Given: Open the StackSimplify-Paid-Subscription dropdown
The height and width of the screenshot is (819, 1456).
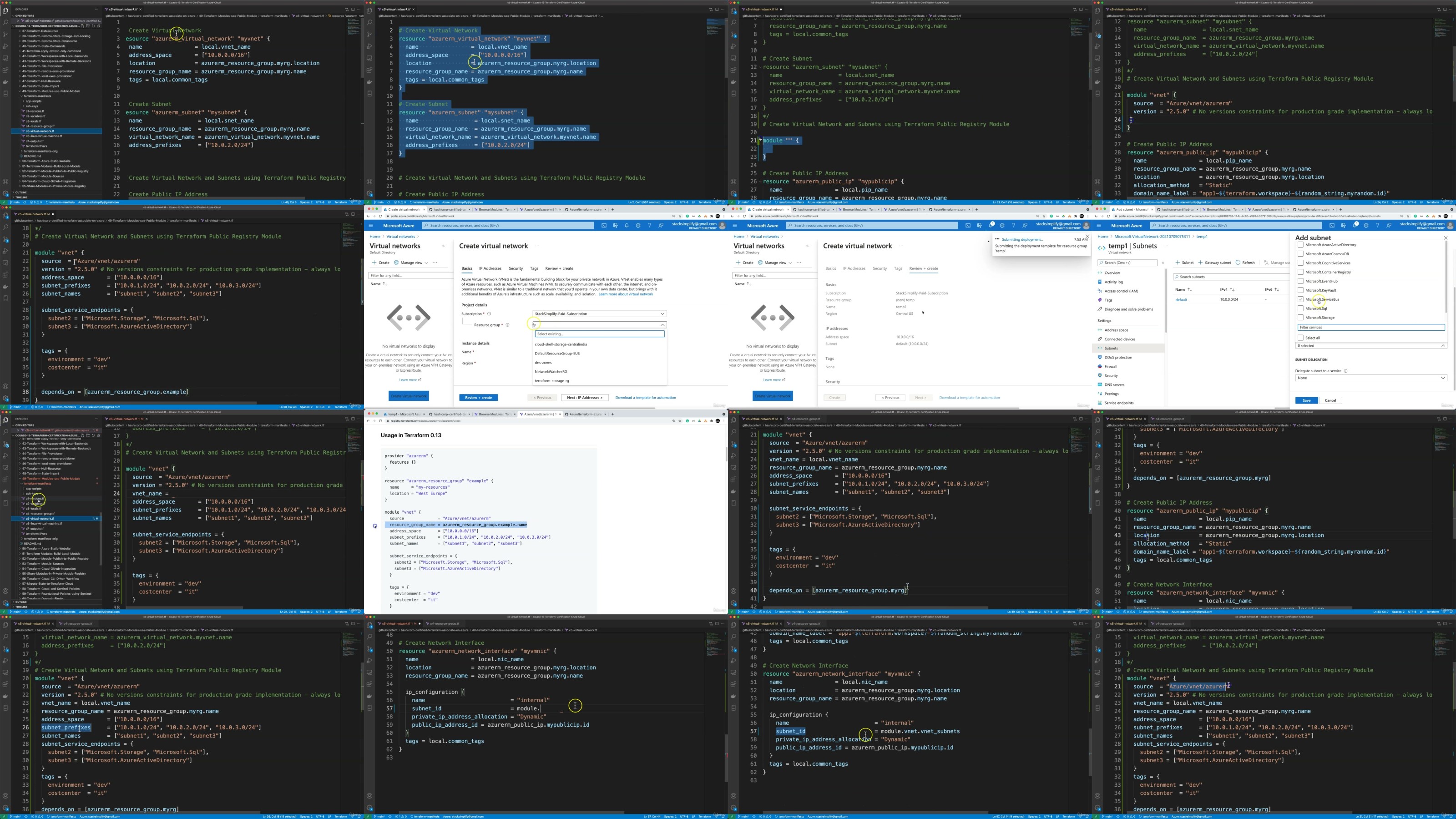Looking at the screenshot, I should click(x=599, y=313).
